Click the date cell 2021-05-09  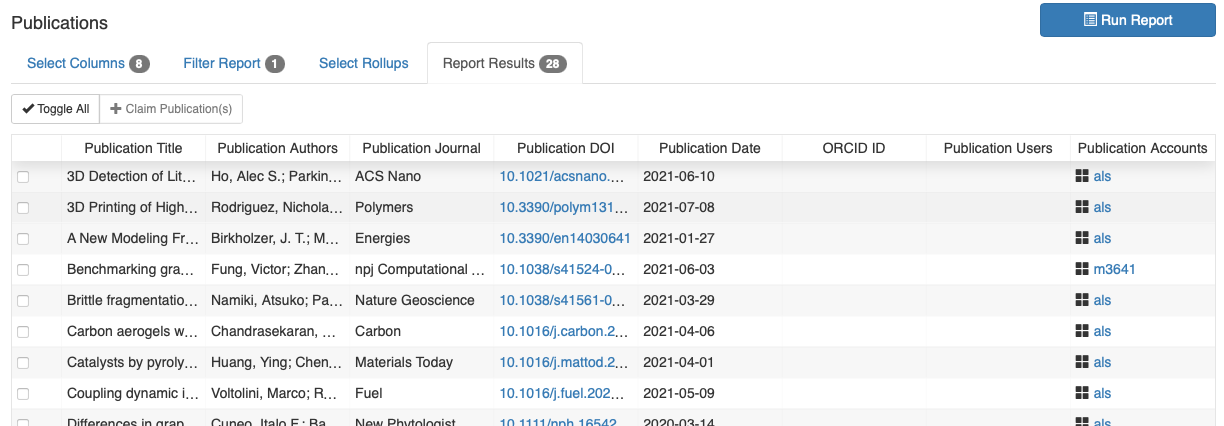710,393
